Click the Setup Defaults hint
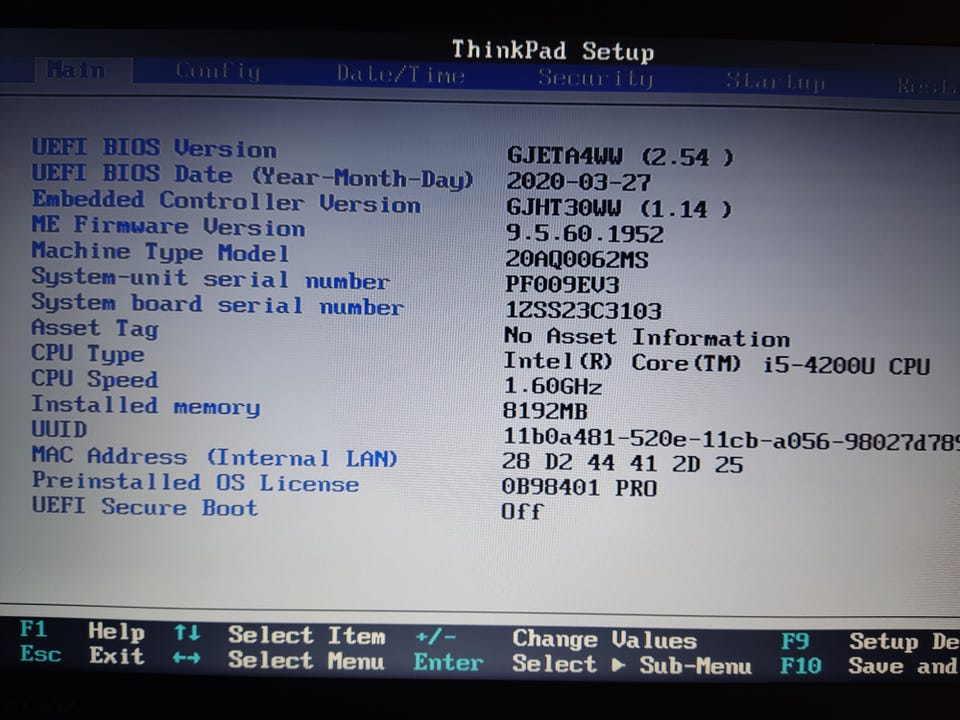 (x=904, y=642)
